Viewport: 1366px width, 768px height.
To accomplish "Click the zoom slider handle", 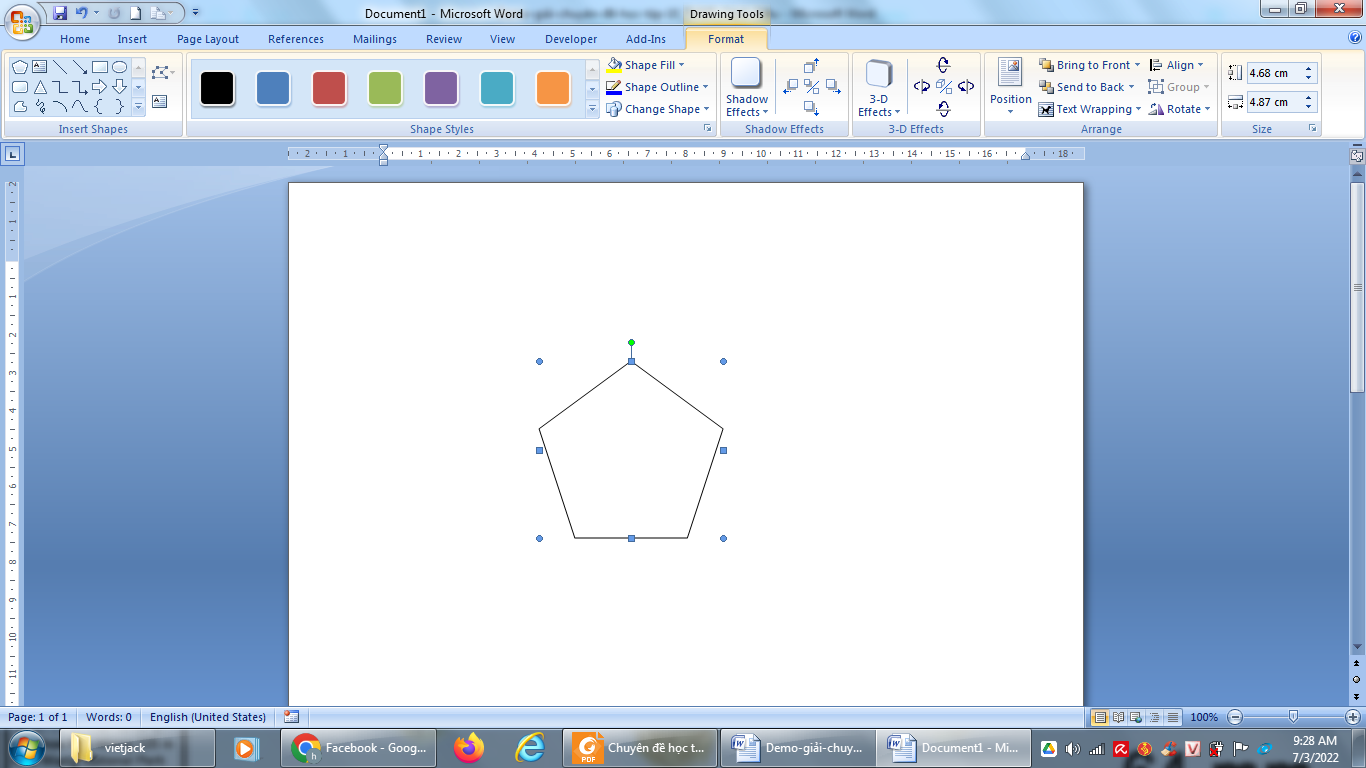I will (x=1293, y=716).
